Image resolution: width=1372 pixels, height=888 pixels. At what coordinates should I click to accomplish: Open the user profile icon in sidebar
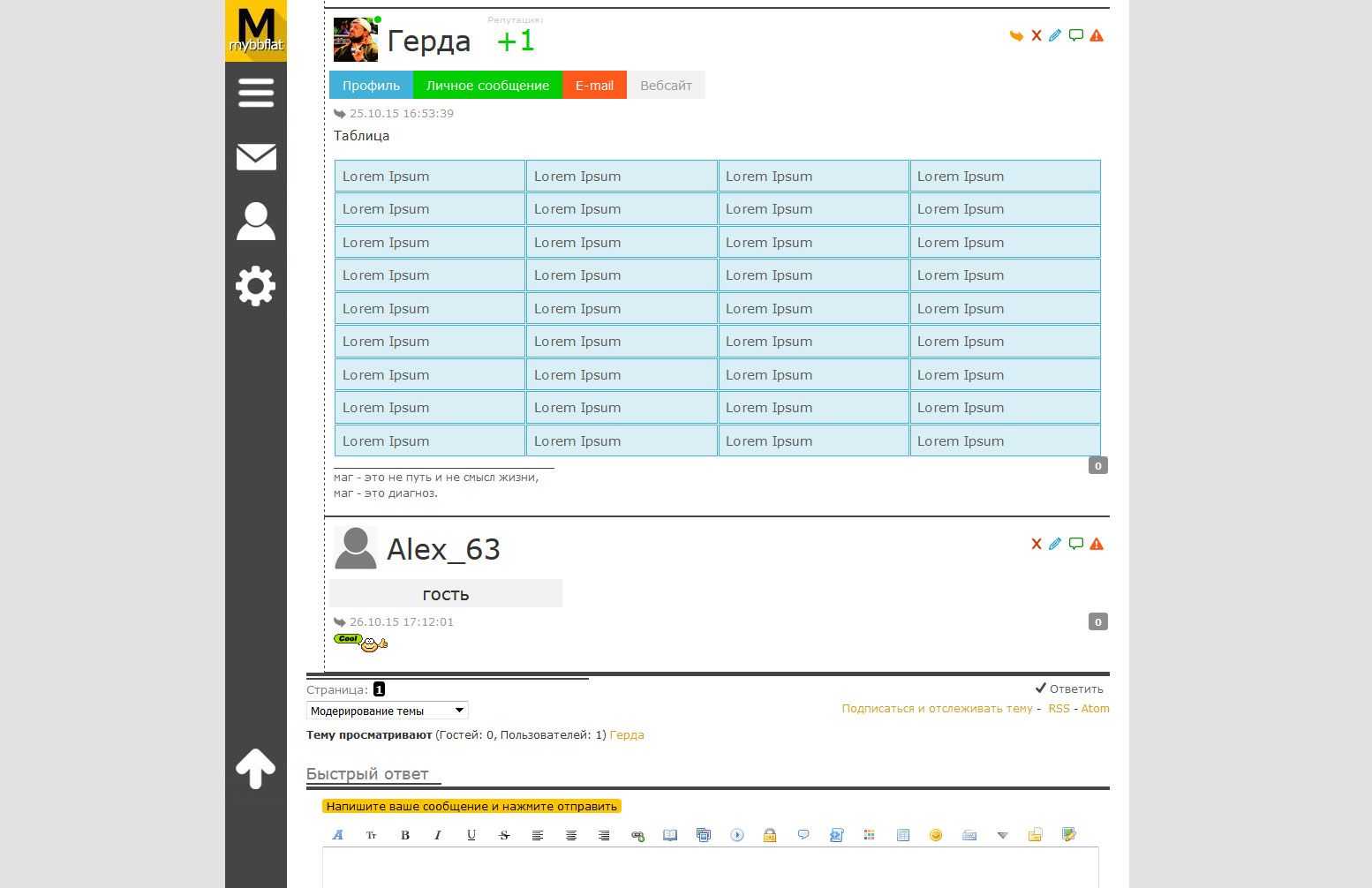(x=255, y=222)
